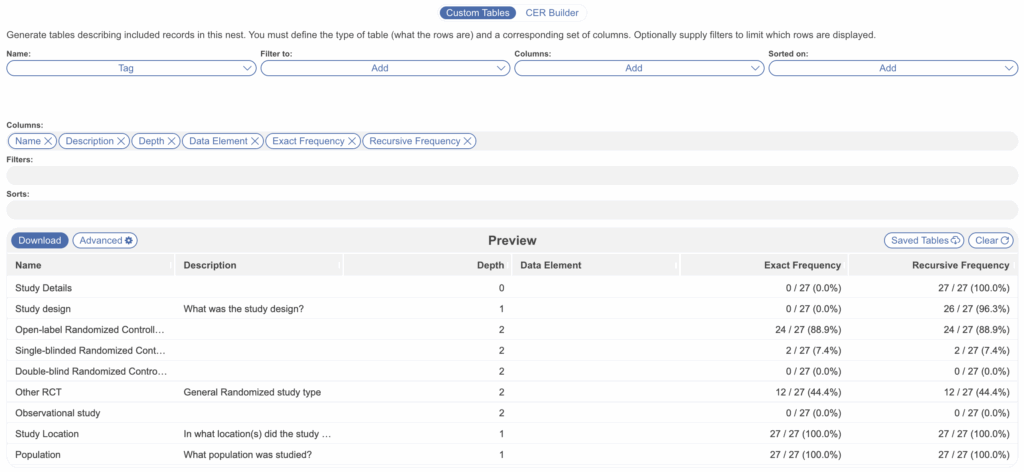Clear the table with Clear button
Screen dimensions: 1024x472
[x=990, y=241]
